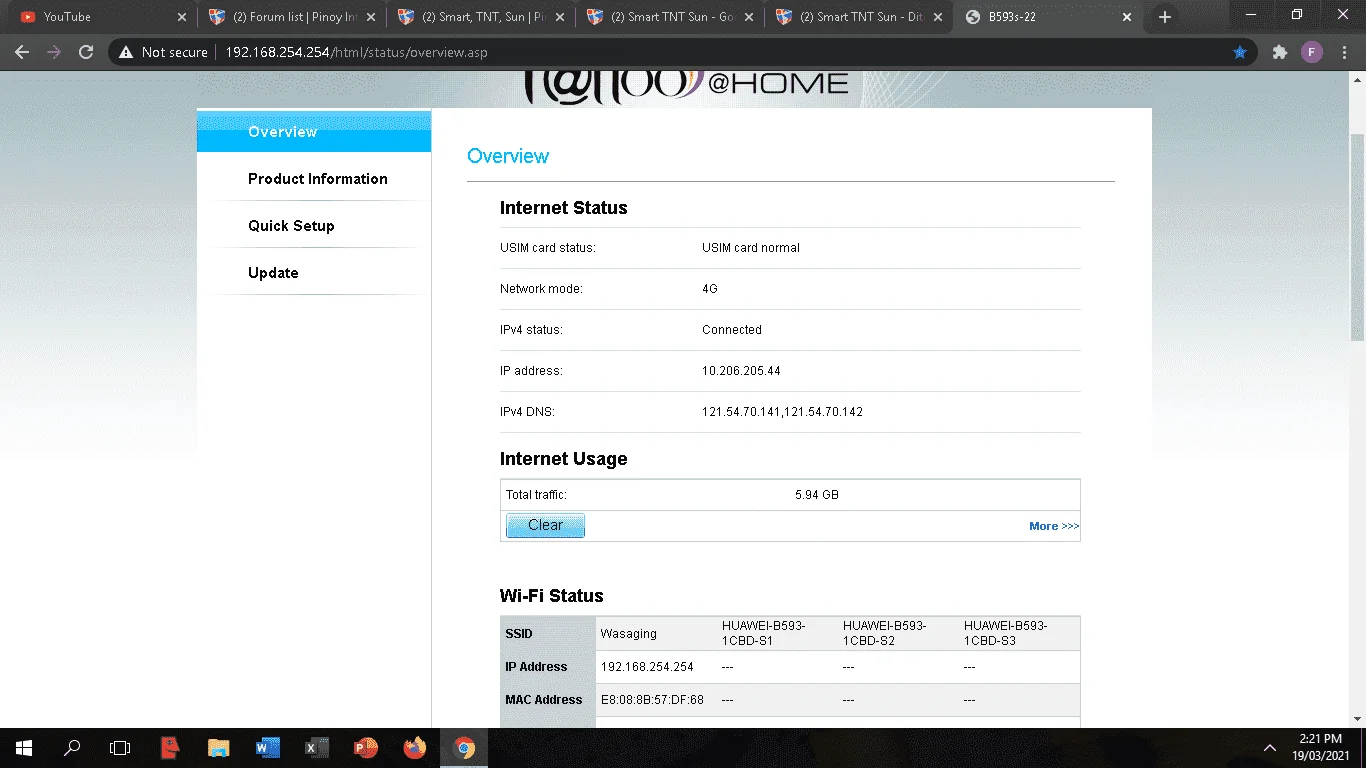Switch to Forum list Pinoy tab
This screenshot has height=768, width=1366.
[x=291, y=17]
